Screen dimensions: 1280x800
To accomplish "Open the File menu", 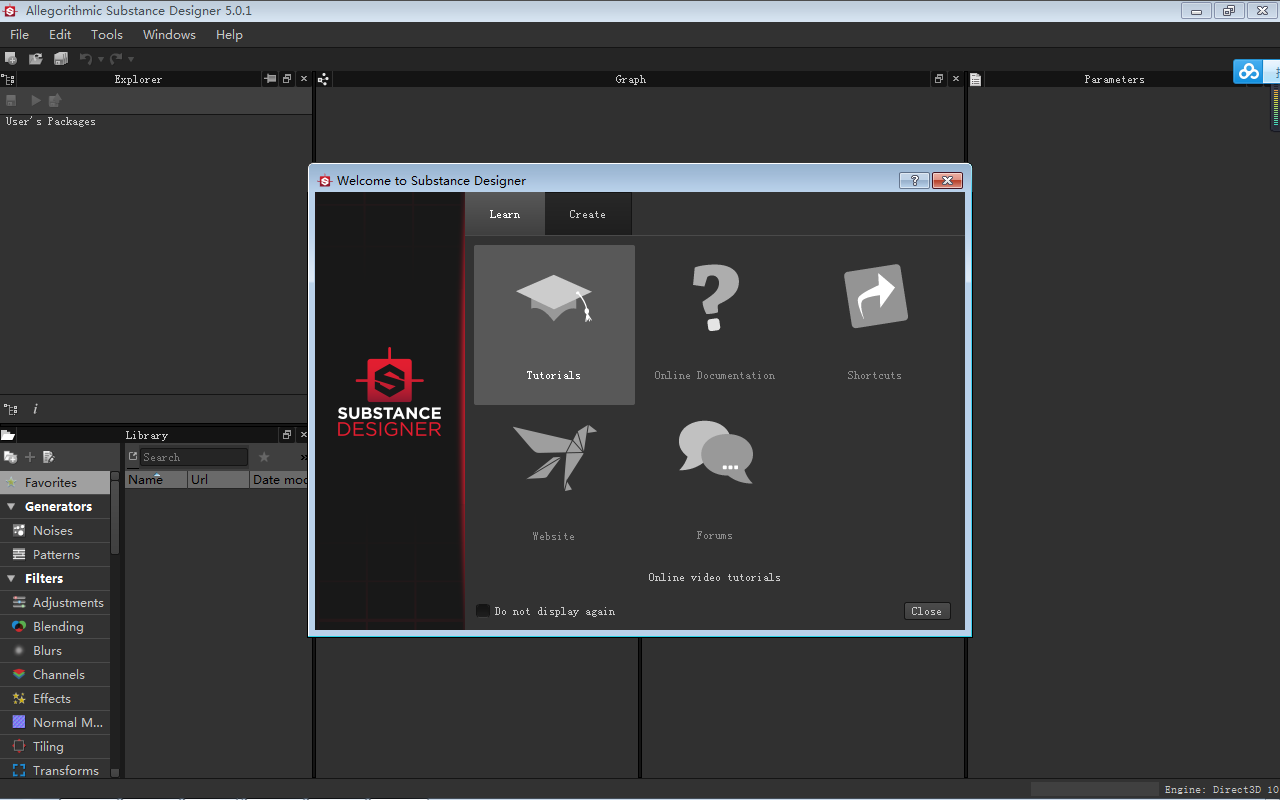I will 19,34.
